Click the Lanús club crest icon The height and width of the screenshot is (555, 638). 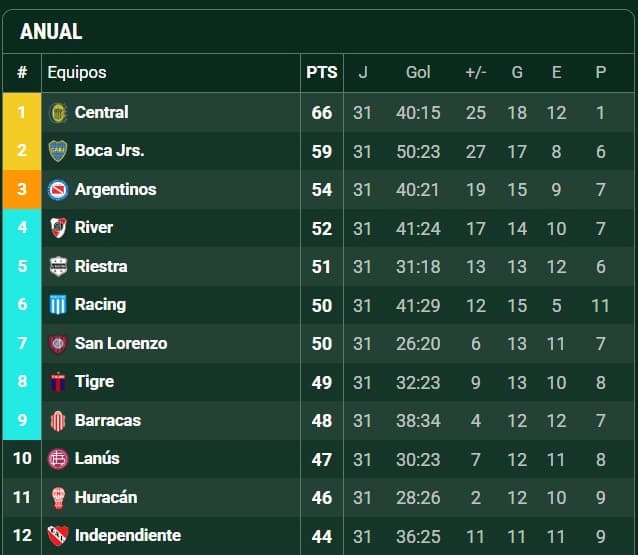[x=58, y=459]
